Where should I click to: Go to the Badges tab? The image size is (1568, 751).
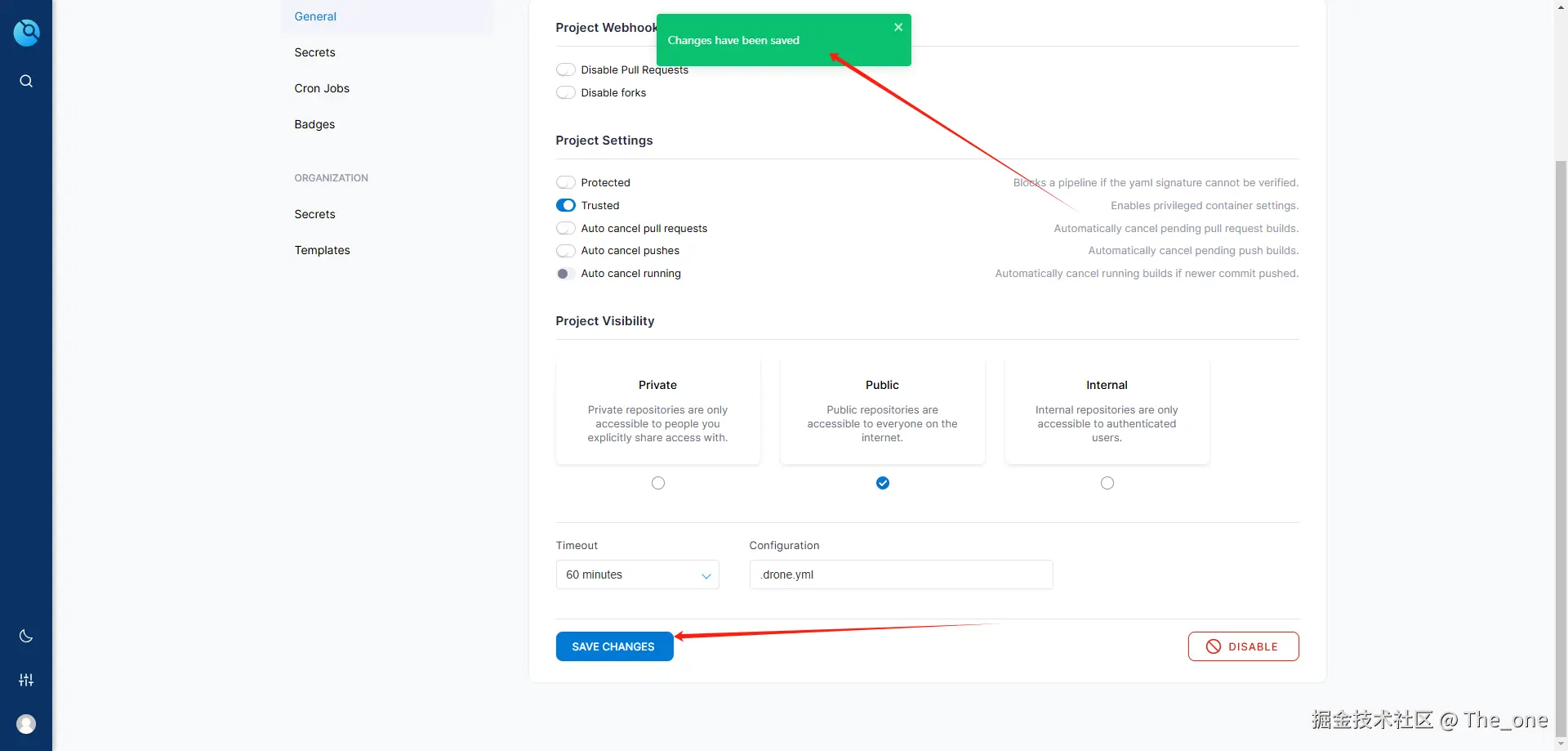314,124
